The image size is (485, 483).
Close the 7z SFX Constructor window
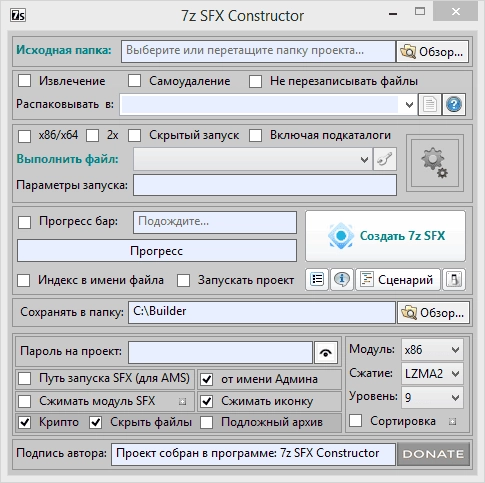pyautogui.click(x=455, y=12)
